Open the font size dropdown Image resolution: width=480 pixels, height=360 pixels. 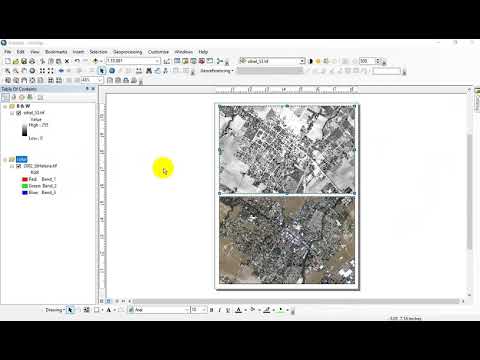click(x=204, y=310)
